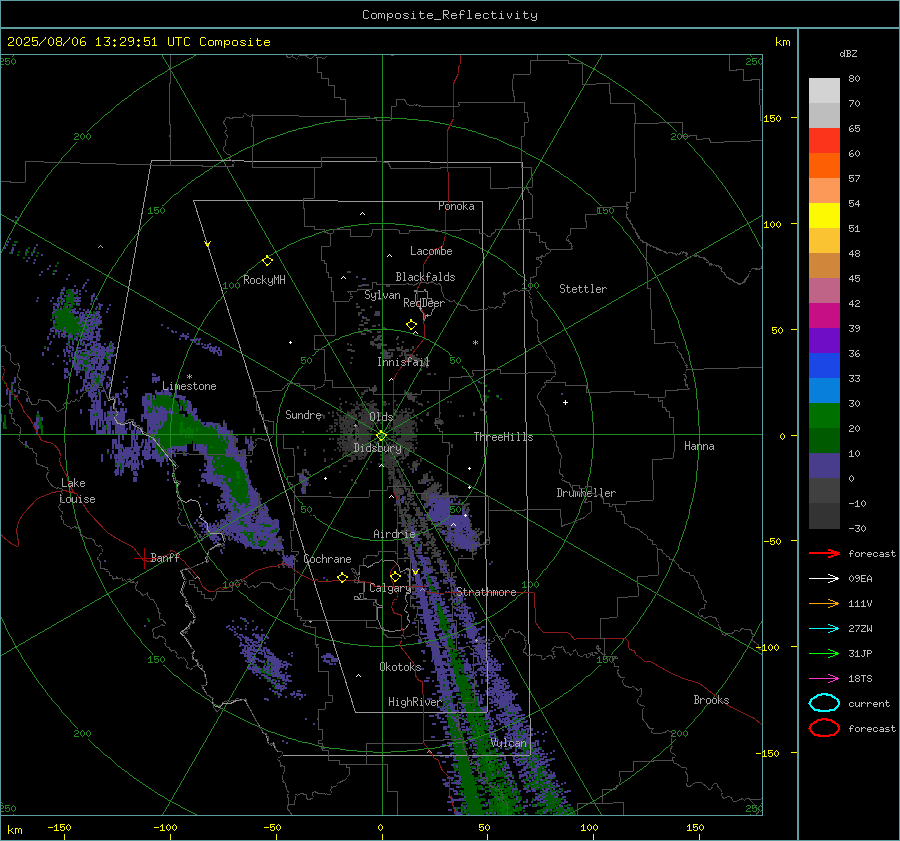900x841 pixels.
Task: Select the 33 dBZ blue color swatch
Action: pyautogui.click(x=824, y=391)
